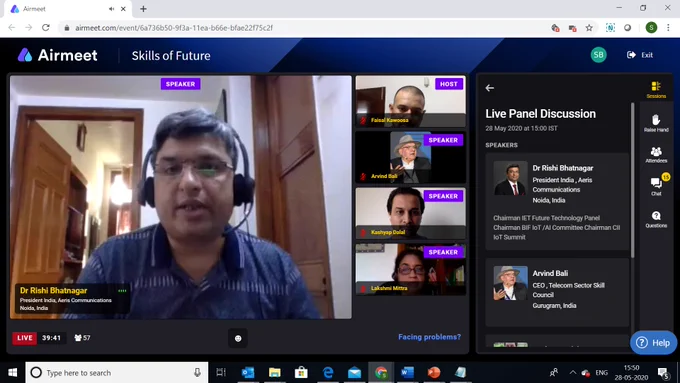Open the Questions panel icon
680x383 pixels.
point(656,219)
